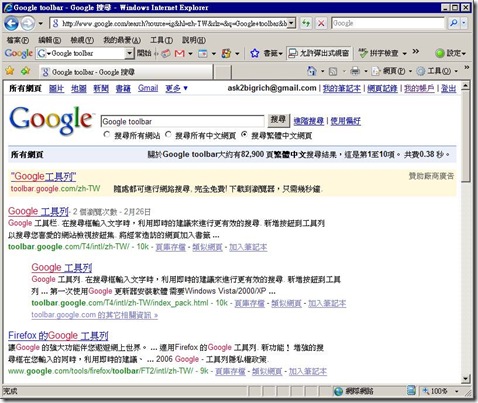Click toolbar.google.com 的其它相關資訊 link

coord(95,315)
